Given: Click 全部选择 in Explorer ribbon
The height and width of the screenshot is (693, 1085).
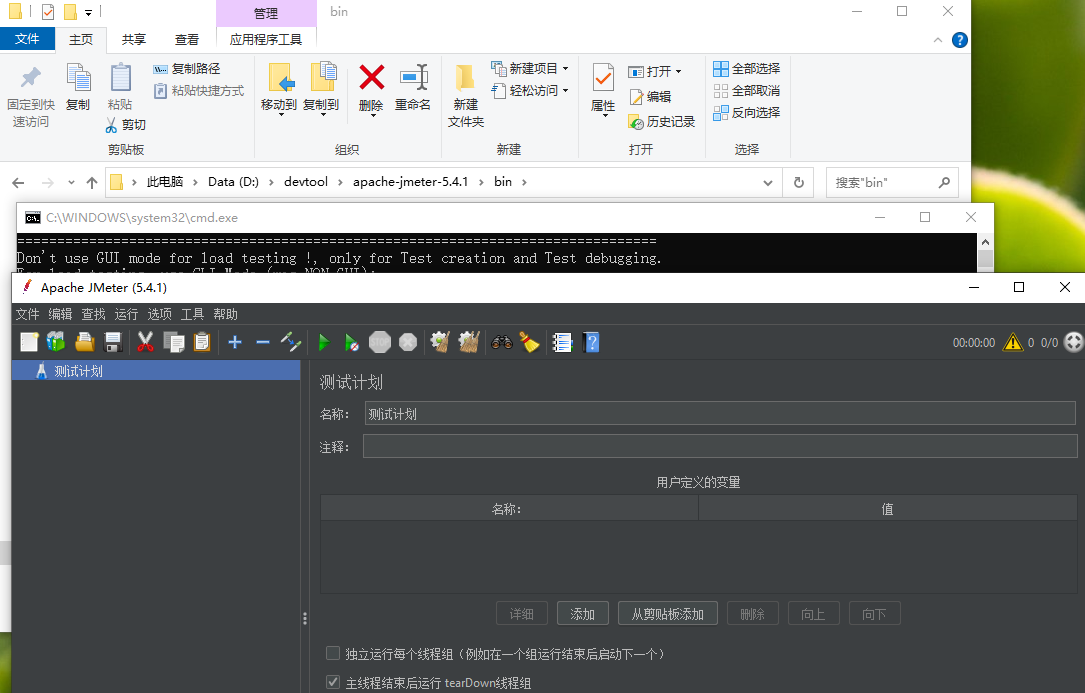Looking at the screenshot, I should click(x=747, y=69).
